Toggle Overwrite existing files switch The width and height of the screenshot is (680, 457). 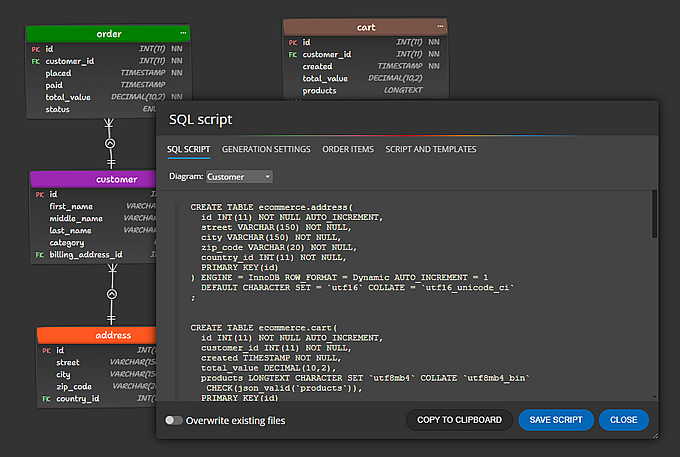coord(173,420)
